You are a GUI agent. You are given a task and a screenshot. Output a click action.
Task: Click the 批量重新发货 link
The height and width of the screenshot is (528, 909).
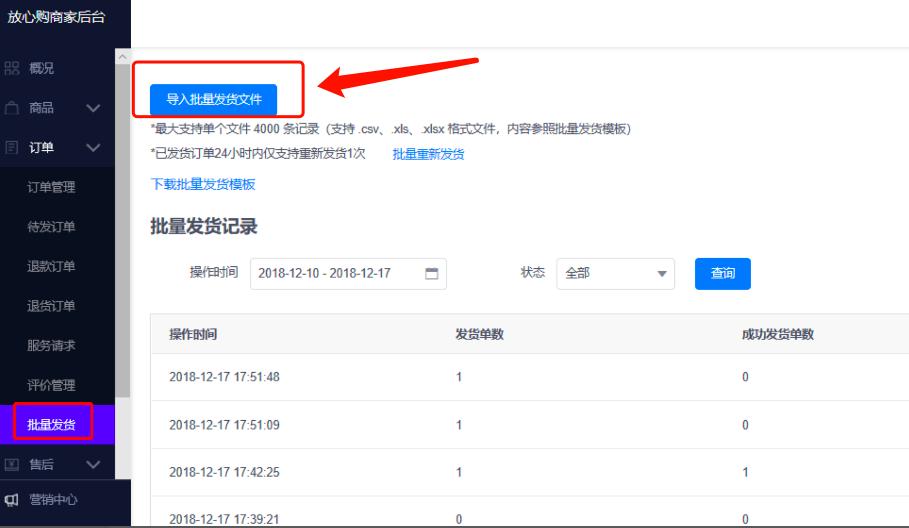click(x=428, y=154)
